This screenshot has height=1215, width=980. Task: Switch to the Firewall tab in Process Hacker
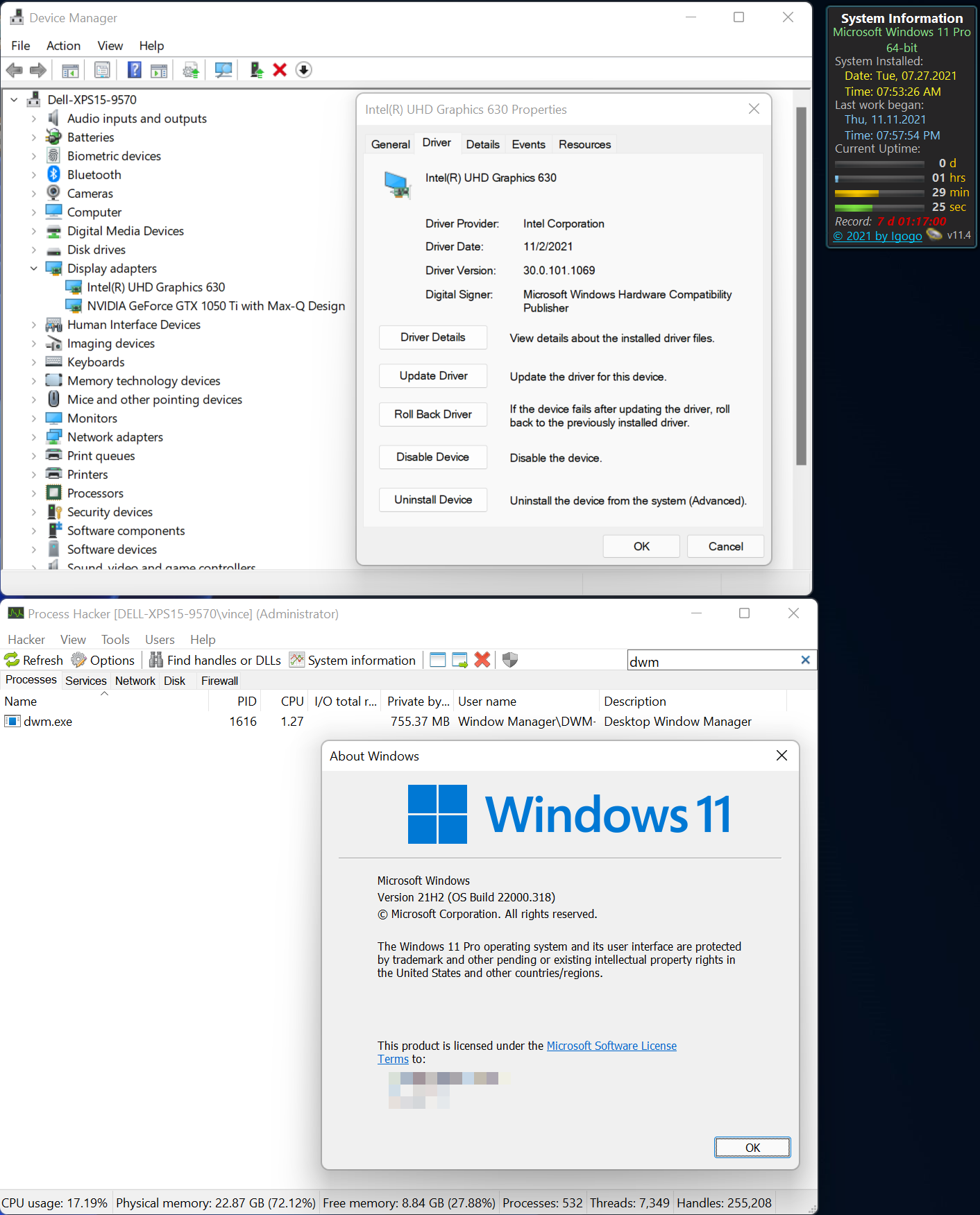click(219, 681)
